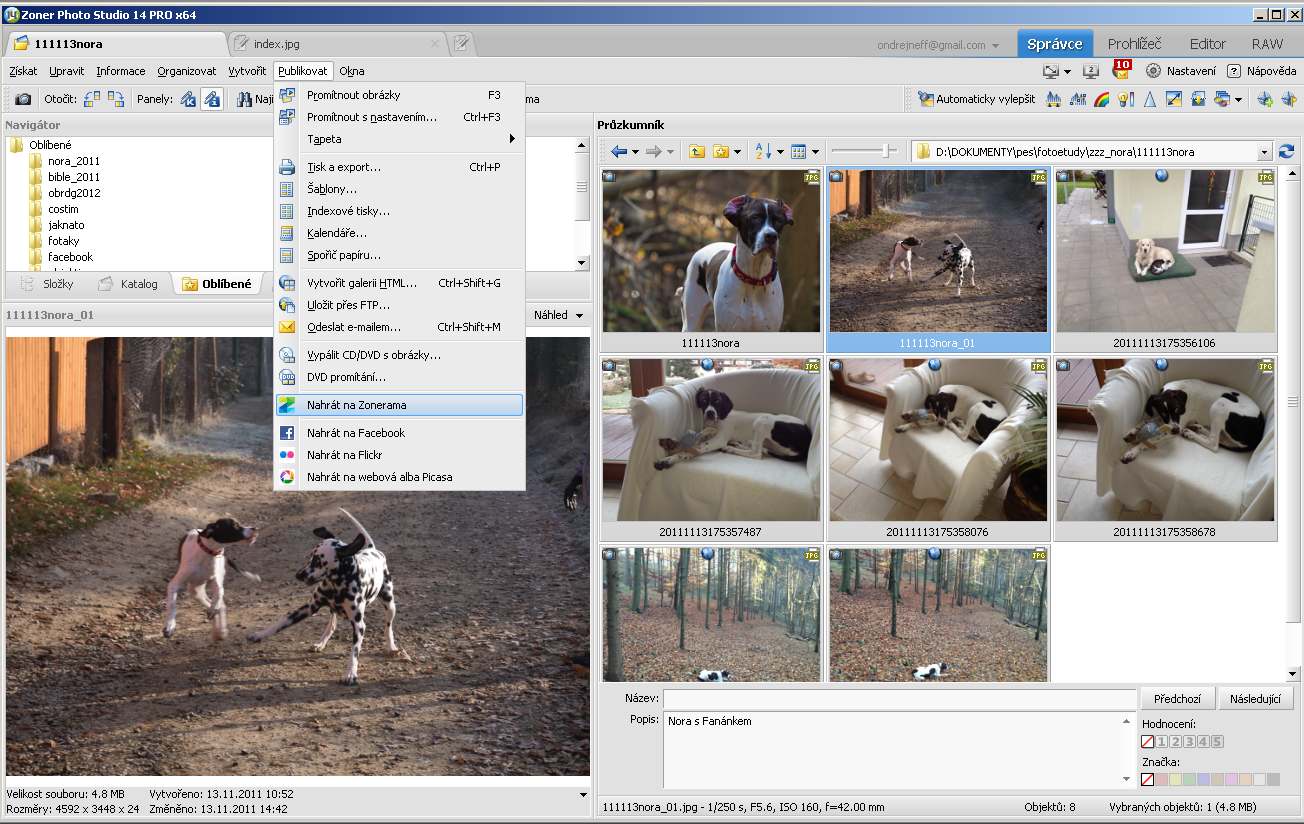Rotate image left using first Otočit icon
The image size is (1304, 824).
[93, 99]
